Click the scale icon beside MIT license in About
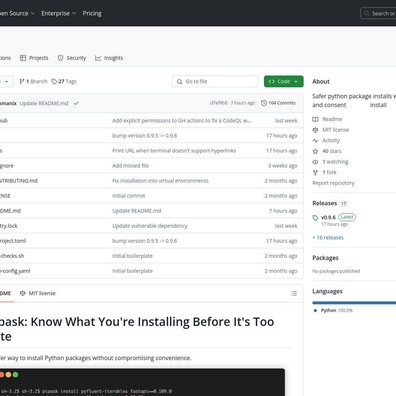Viewport: 396px width, 396px height. (x=315, y=130)
